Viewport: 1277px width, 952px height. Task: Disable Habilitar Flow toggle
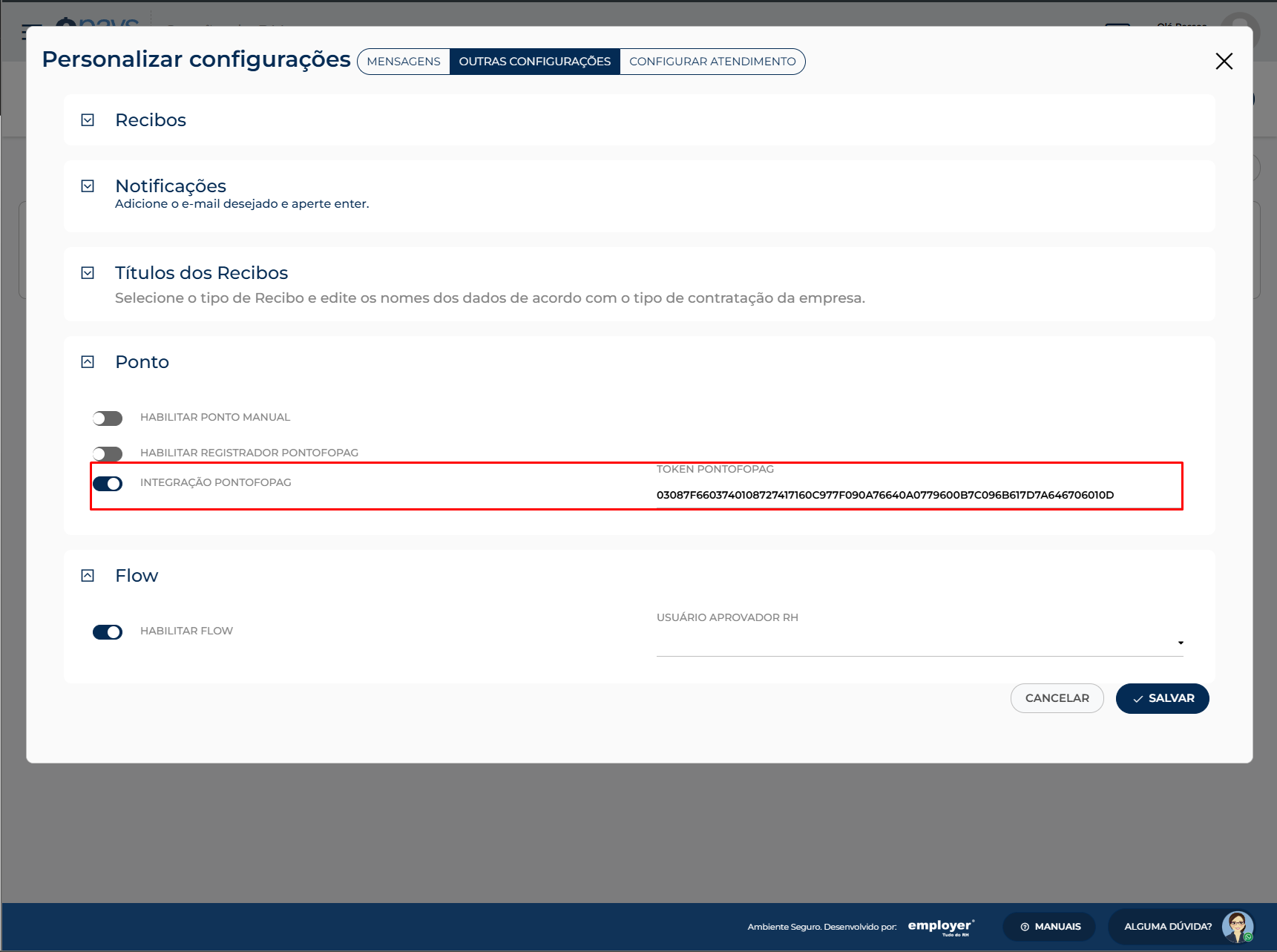[x=108, y=632]
